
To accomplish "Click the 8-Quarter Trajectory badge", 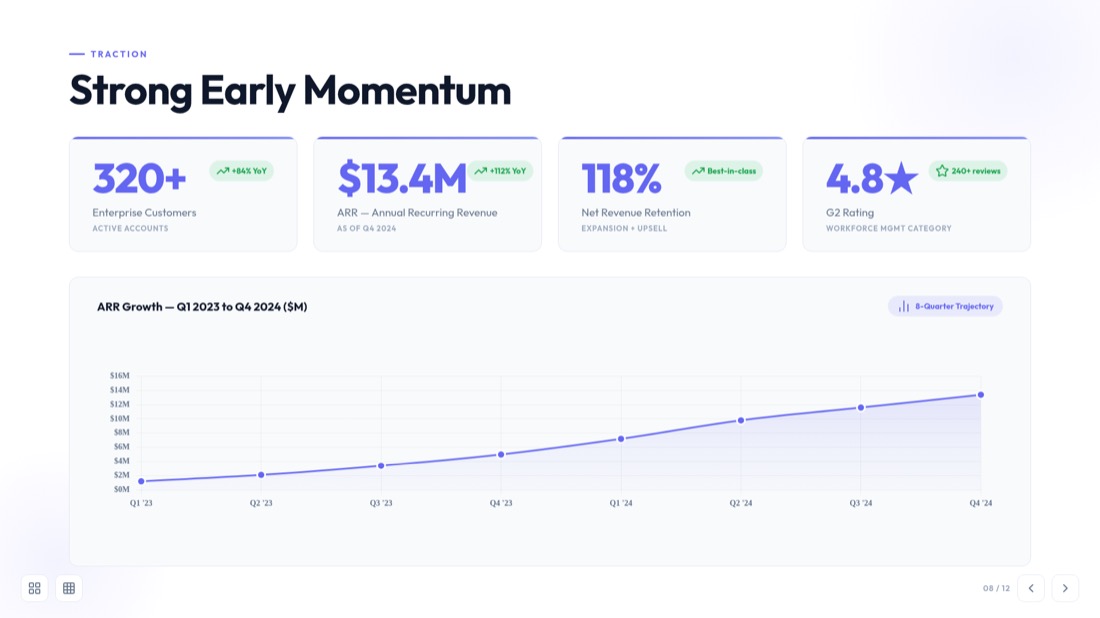I will [x=945, y=307].
